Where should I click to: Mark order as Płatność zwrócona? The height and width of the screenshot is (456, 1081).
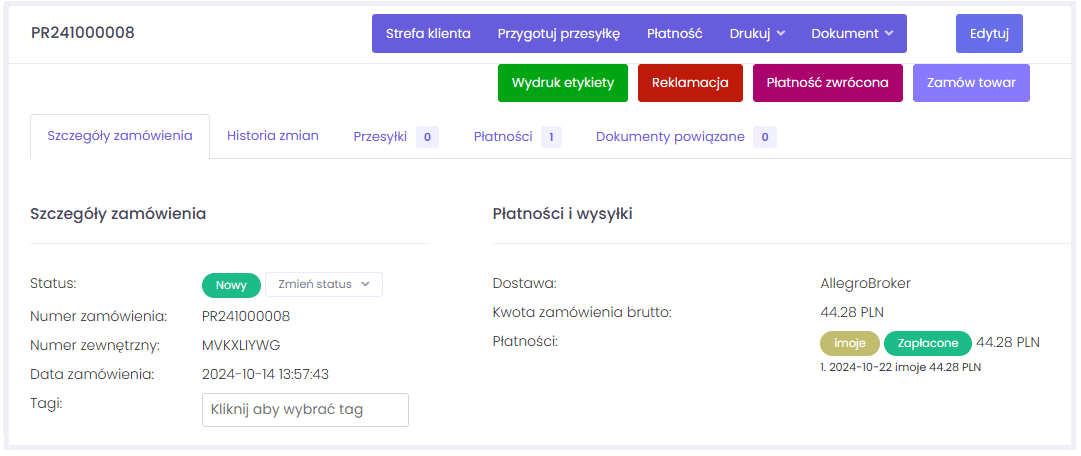[x=827, y=83]
